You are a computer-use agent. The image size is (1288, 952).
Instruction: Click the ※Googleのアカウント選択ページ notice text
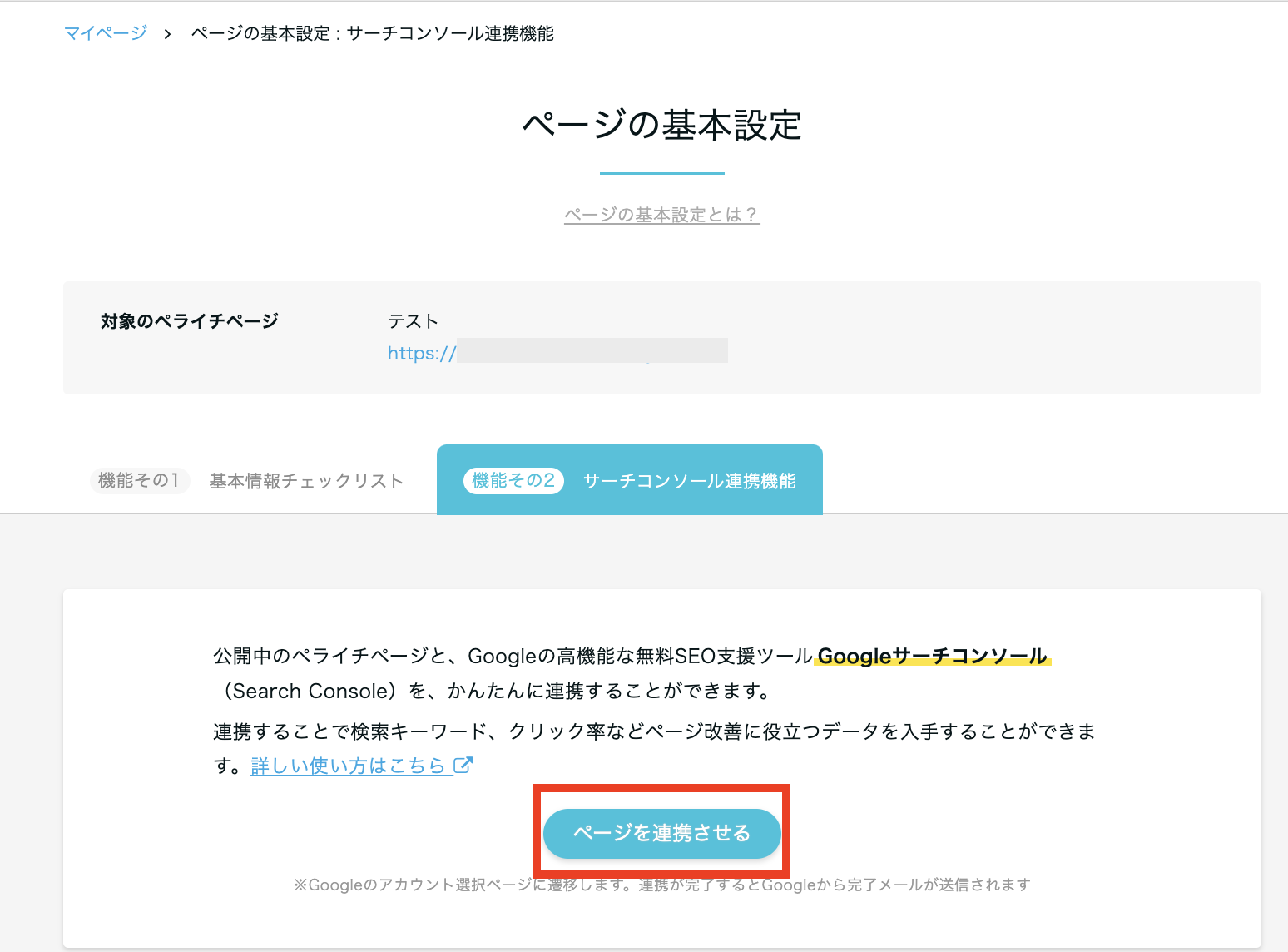click(662, 885)
